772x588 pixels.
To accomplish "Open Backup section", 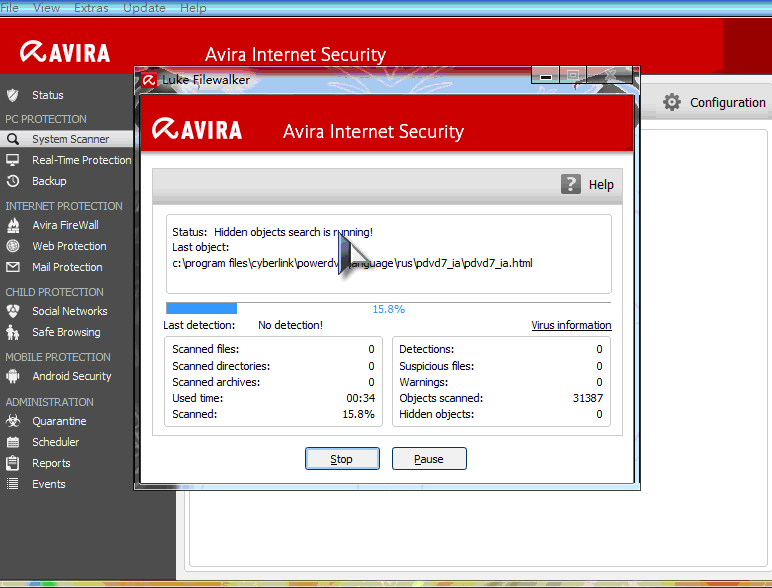I will tap(49, 181).
